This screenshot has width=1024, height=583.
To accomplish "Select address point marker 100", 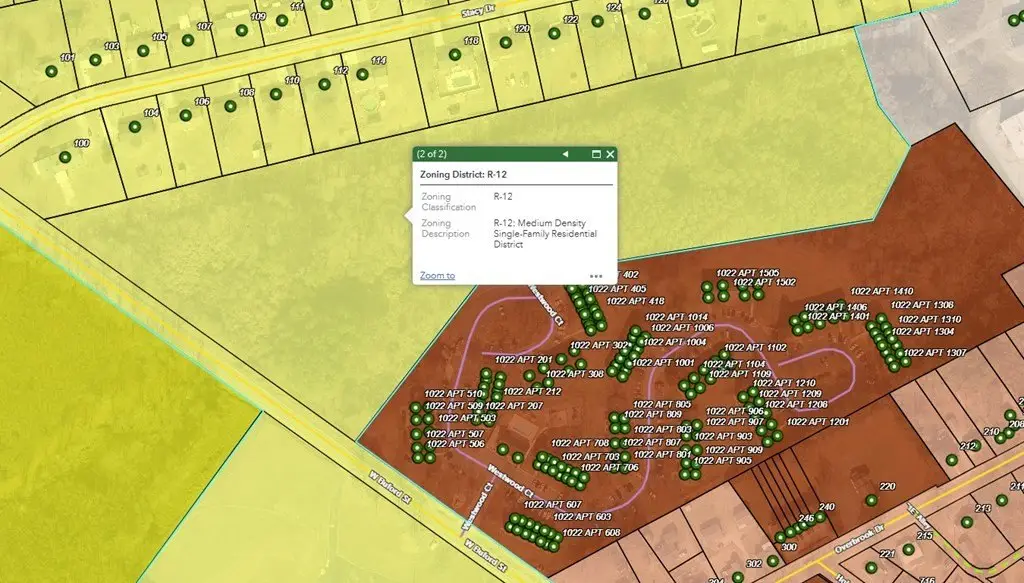I will tap(66, 157).
